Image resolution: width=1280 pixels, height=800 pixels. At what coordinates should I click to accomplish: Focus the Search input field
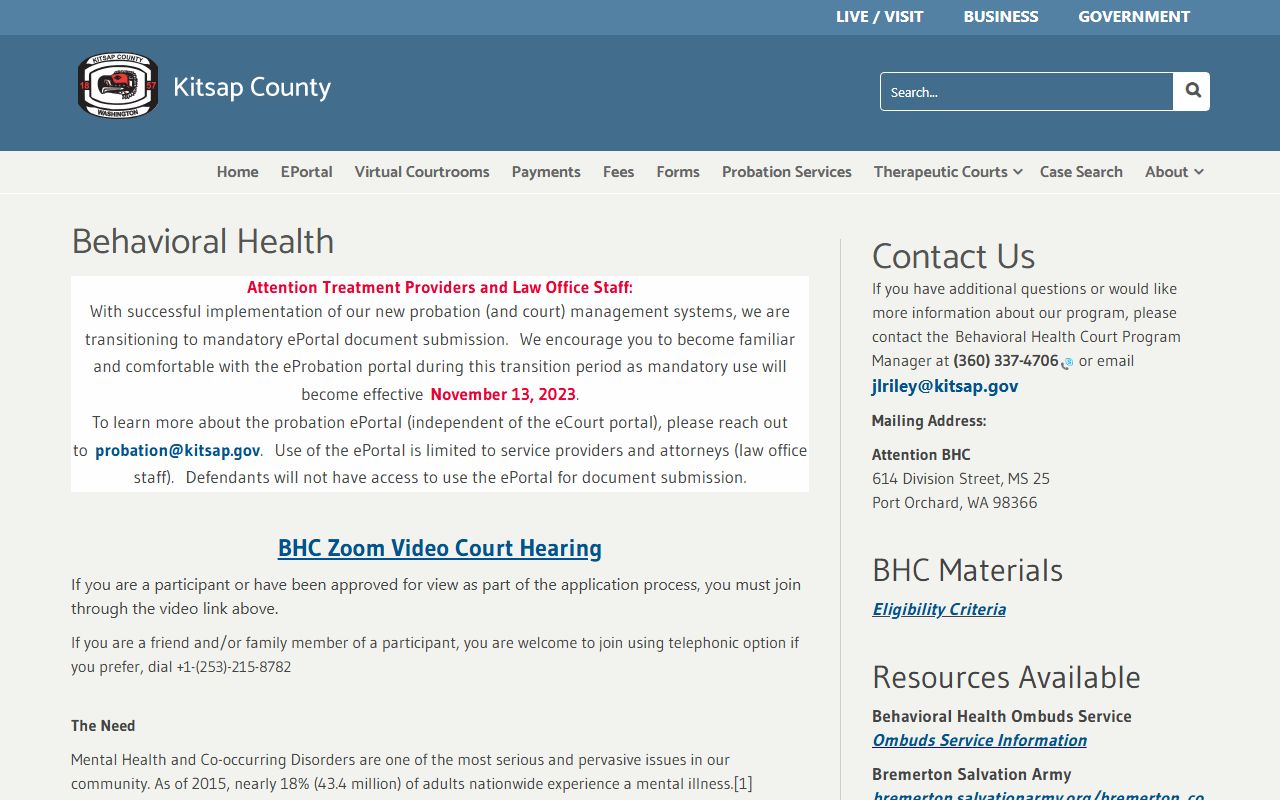[1027, 91]
